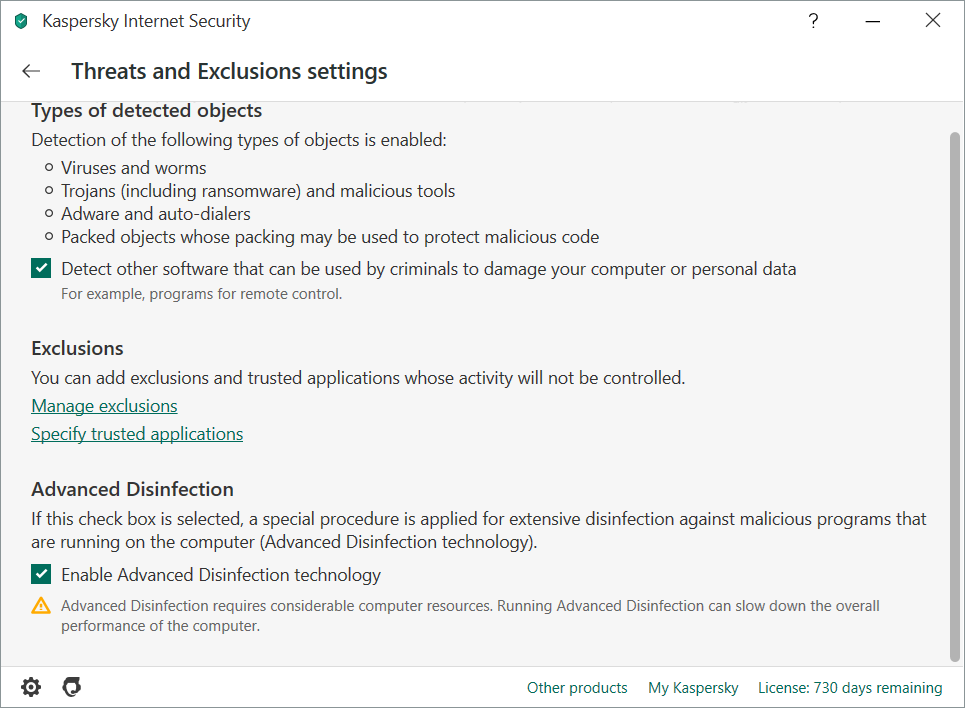The width and height of the screenshot is (965, 708).
Task: Go back using the arrow button
Action: [31, 71]
